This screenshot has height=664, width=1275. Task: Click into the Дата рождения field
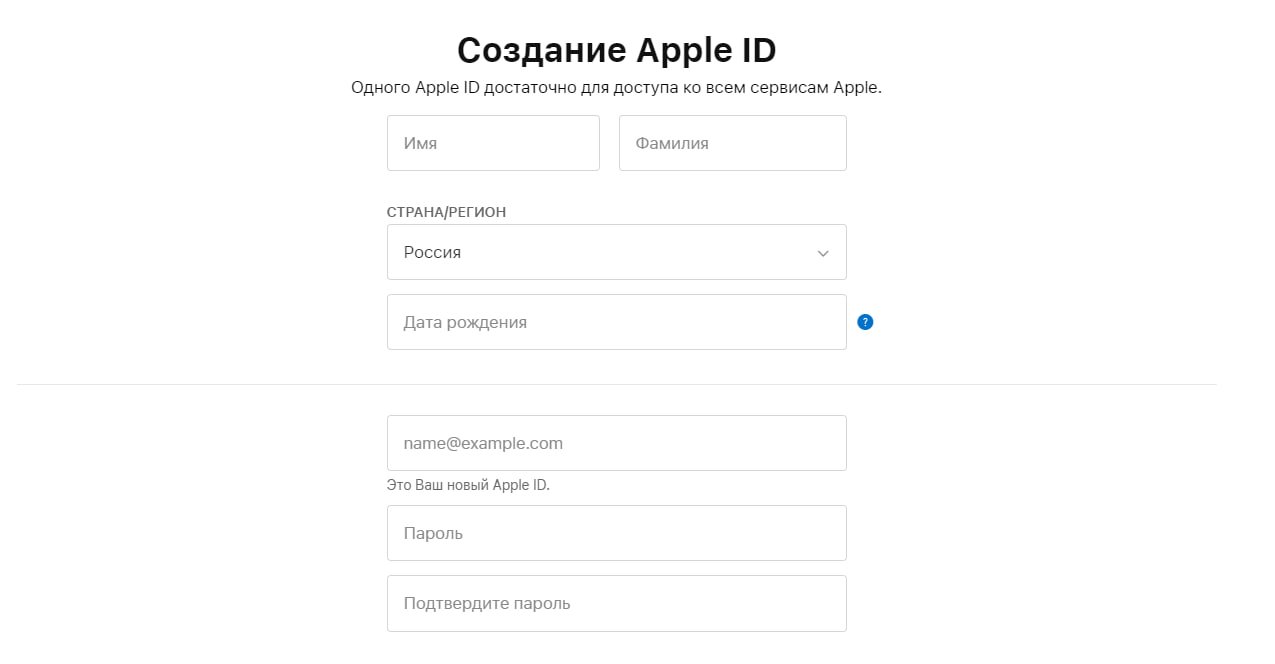pos(616,322)
